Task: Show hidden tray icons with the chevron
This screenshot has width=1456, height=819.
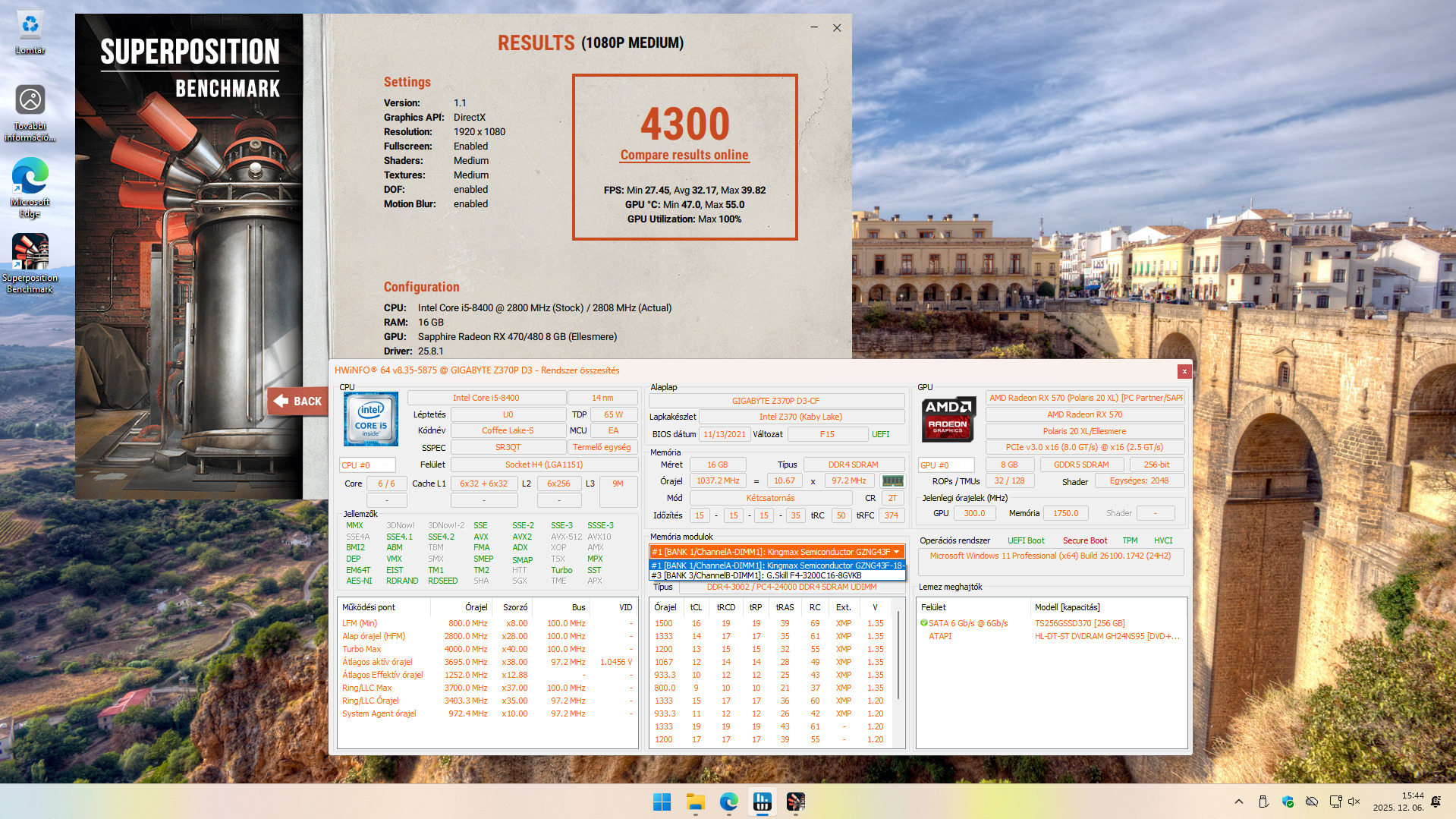Action: 1239,802
